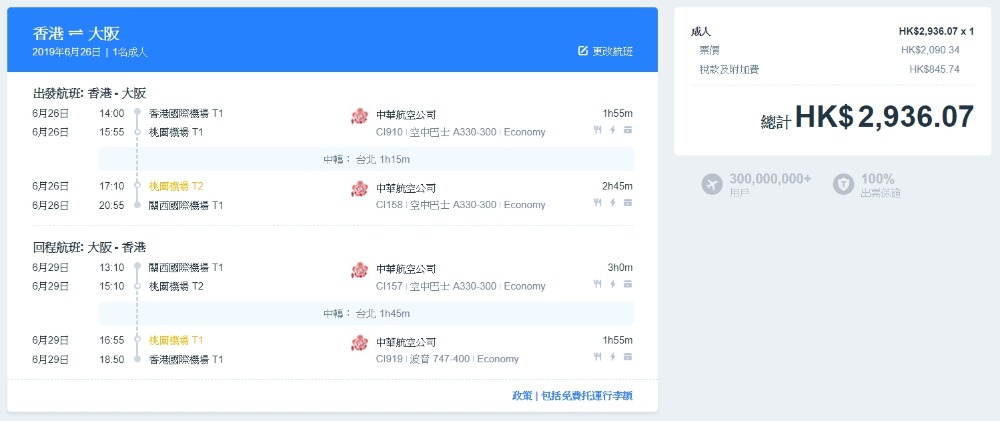Click the China Airlines logo beside CI910
The height and width of the screenshot is (421, 1000).
point(360,116)
